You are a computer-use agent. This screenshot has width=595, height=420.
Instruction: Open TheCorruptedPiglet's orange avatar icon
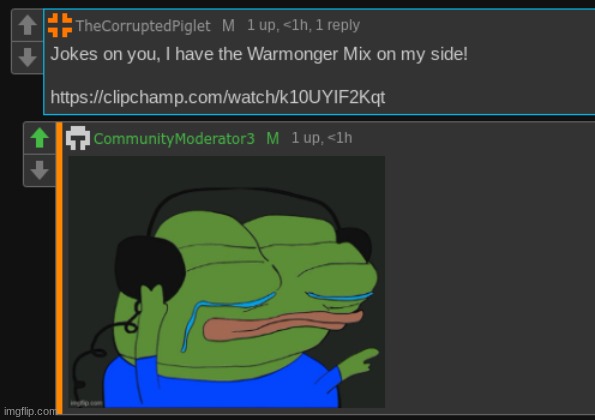[x=60, y=25]
